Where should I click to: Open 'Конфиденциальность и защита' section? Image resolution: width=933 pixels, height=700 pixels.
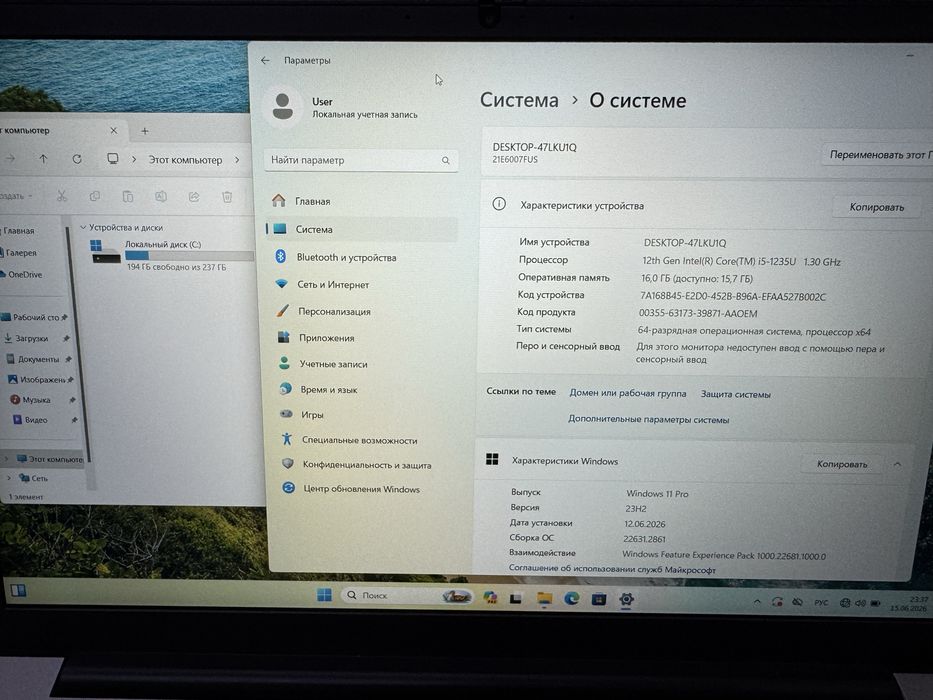coord(367,464)
